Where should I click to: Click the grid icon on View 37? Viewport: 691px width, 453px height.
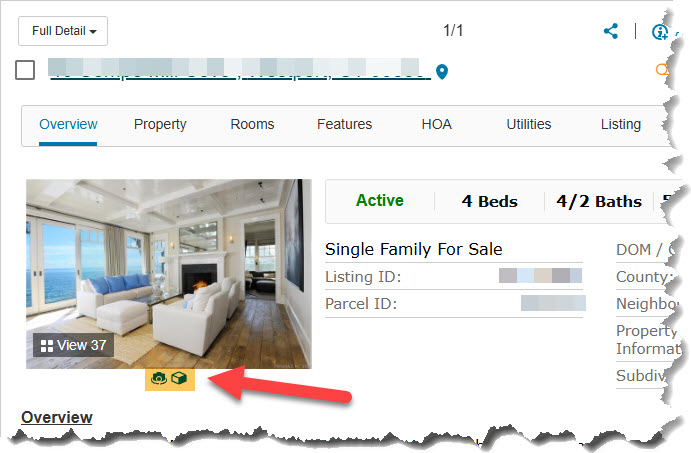(46, 346)
